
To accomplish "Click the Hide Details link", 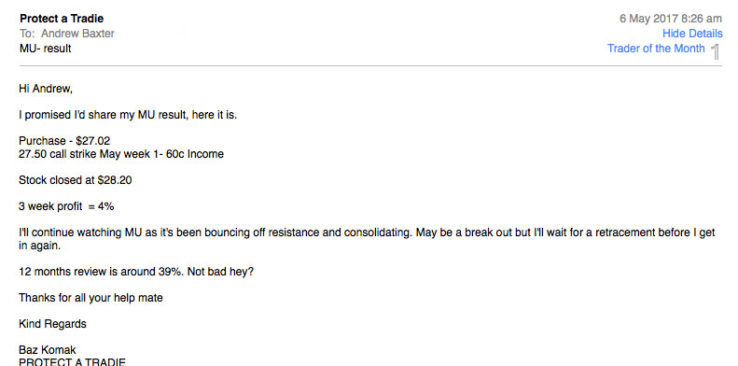I will 692,33.
